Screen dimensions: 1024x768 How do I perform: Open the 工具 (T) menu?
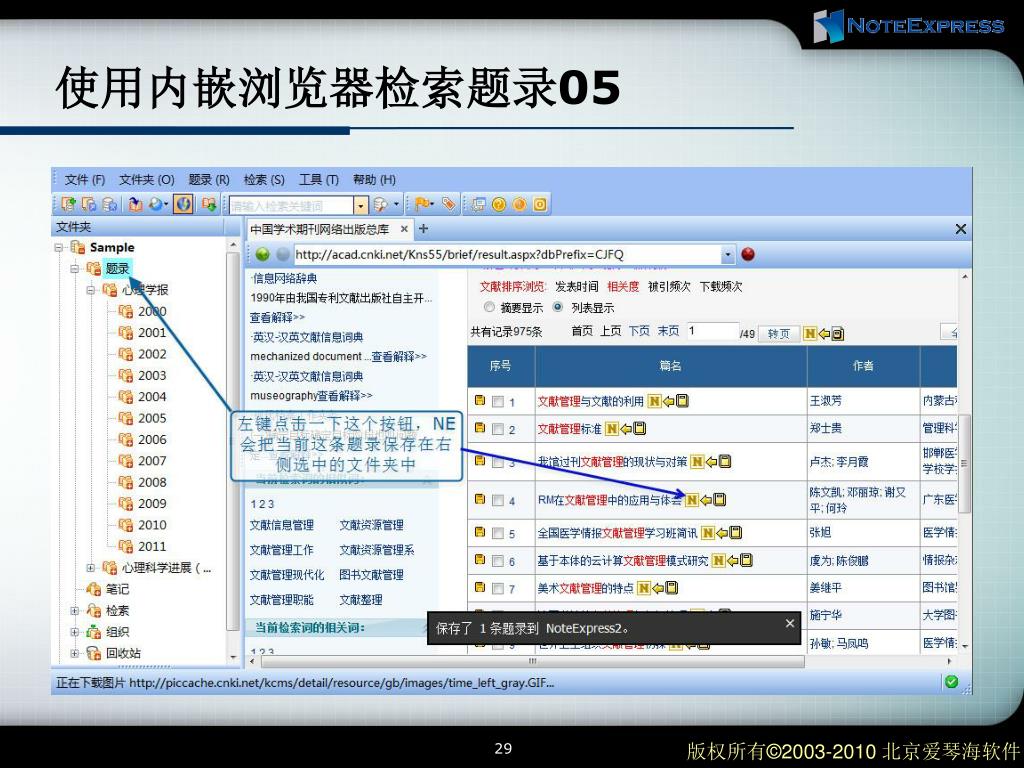click(319, 180)
